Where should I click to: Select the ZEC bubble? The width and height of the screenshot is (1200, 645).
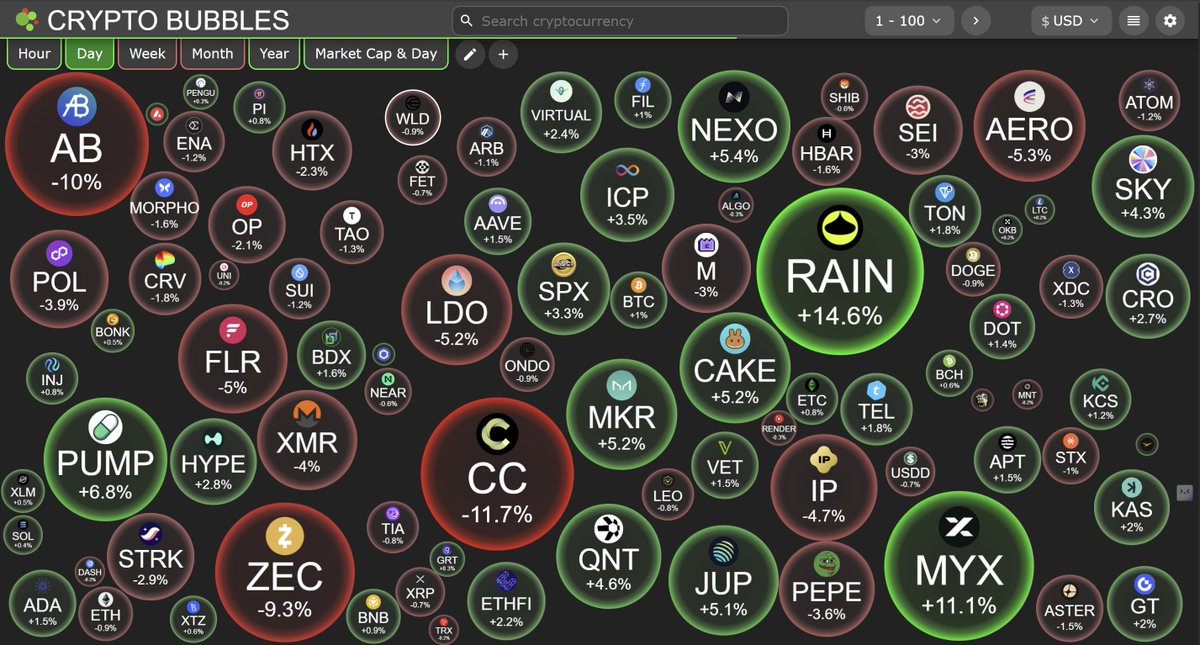[x=285, y=571]
